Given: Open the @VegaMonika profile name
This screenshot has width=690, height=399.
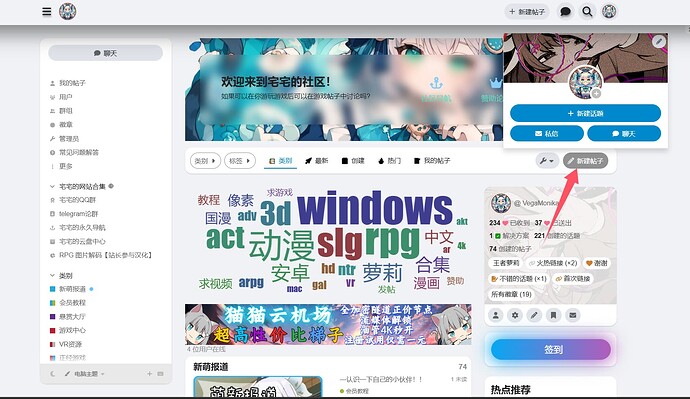Looking at the screenshot, I should pos(536,203).
